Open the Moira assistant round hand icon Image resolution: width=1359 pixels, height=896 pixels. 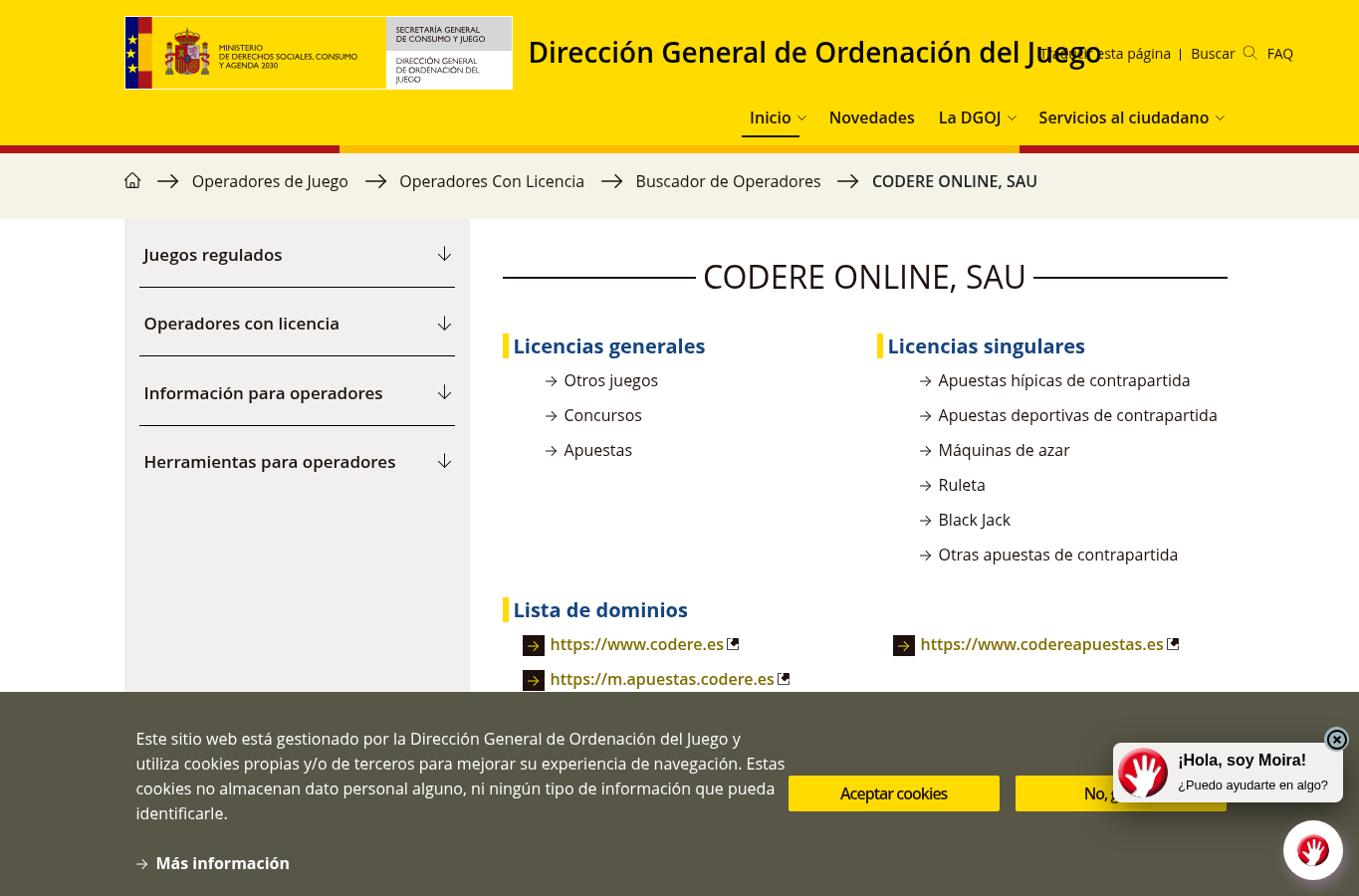click(1312, 850)
